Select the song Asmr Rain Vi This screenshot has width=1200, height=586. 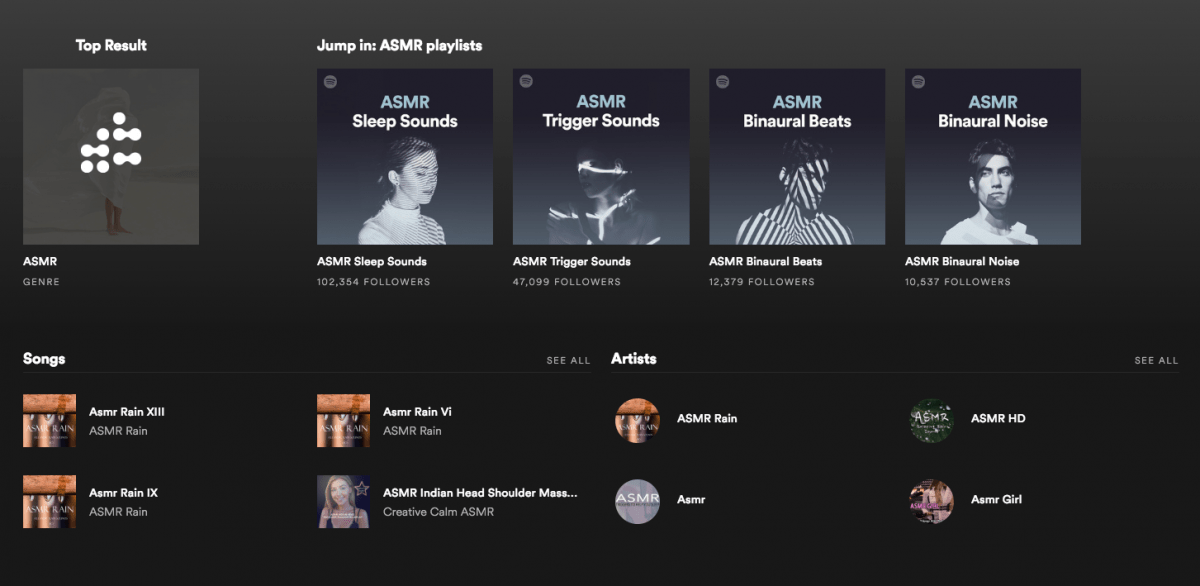point(415,410)
